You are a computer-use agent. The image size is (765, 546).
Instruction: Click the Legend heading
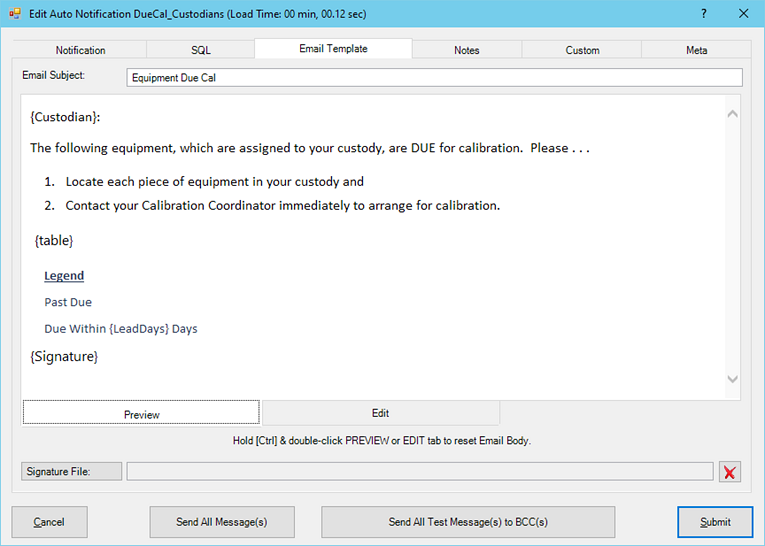click(x=64, y=276)
